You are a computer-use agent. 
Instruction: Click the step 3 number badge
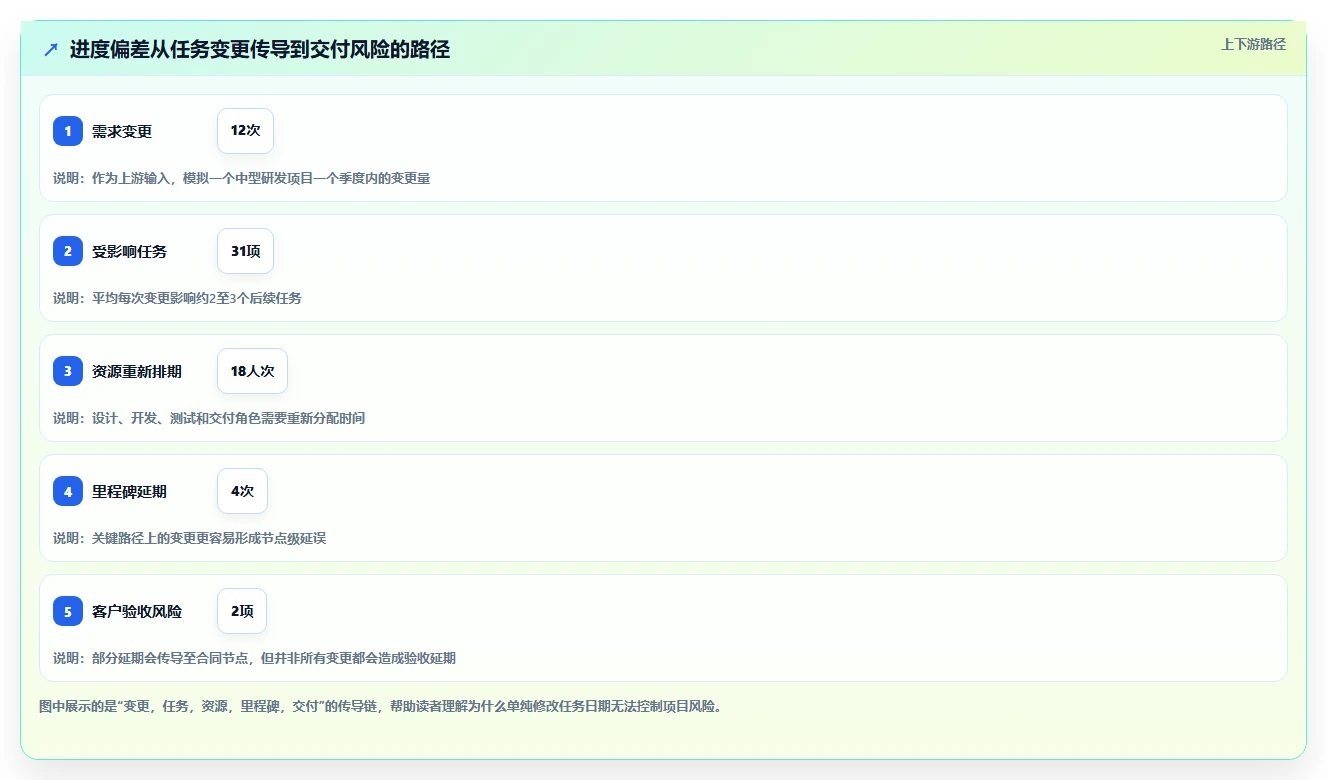click(x=68, y=371)
